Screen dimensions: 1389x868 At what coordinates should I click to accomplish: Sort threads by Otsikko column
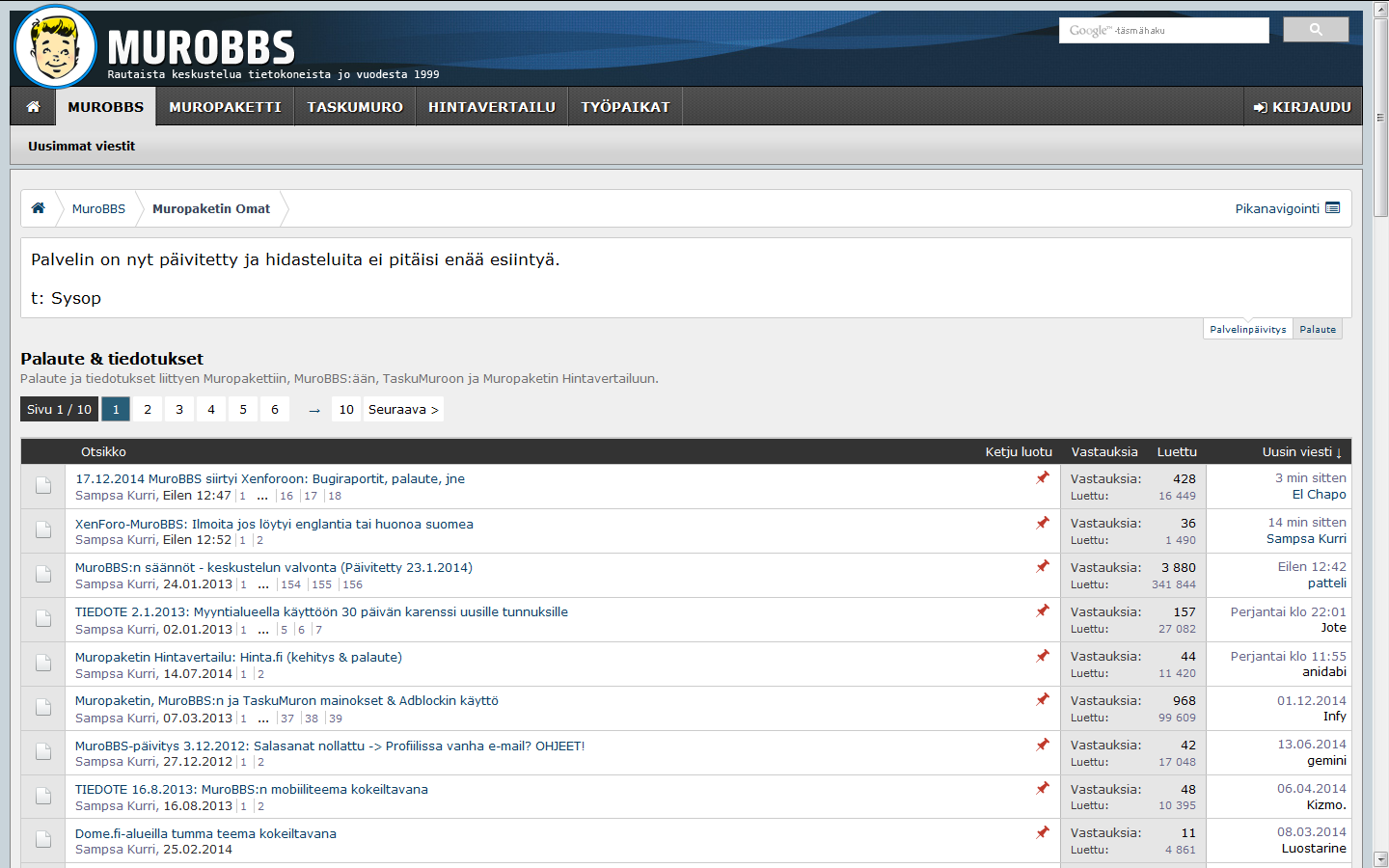click(103, 451)
